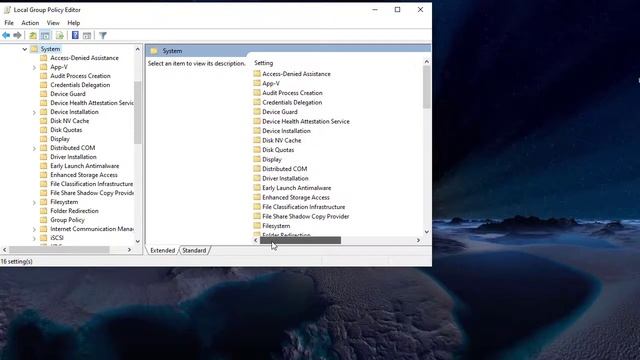Toggle Show/Hide Action Pane toolbar icon
This screenshot has width=640, height=360.
87,36
